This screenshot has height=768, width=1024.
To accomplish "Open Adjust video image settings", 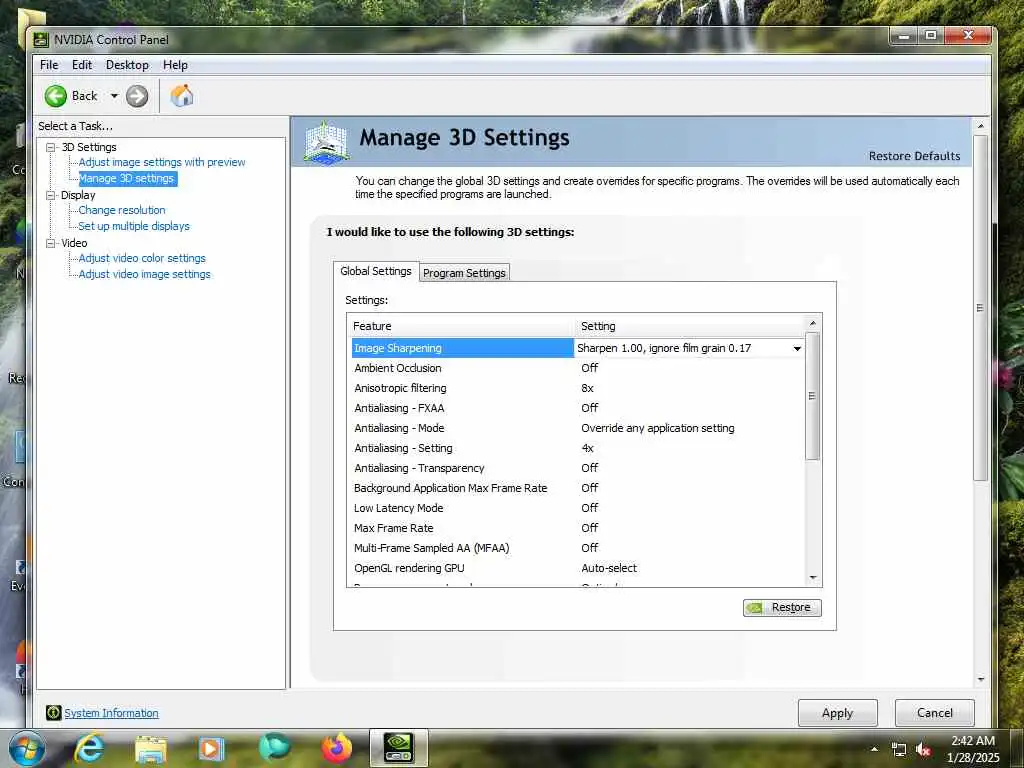I will click(x=144, y=274).
